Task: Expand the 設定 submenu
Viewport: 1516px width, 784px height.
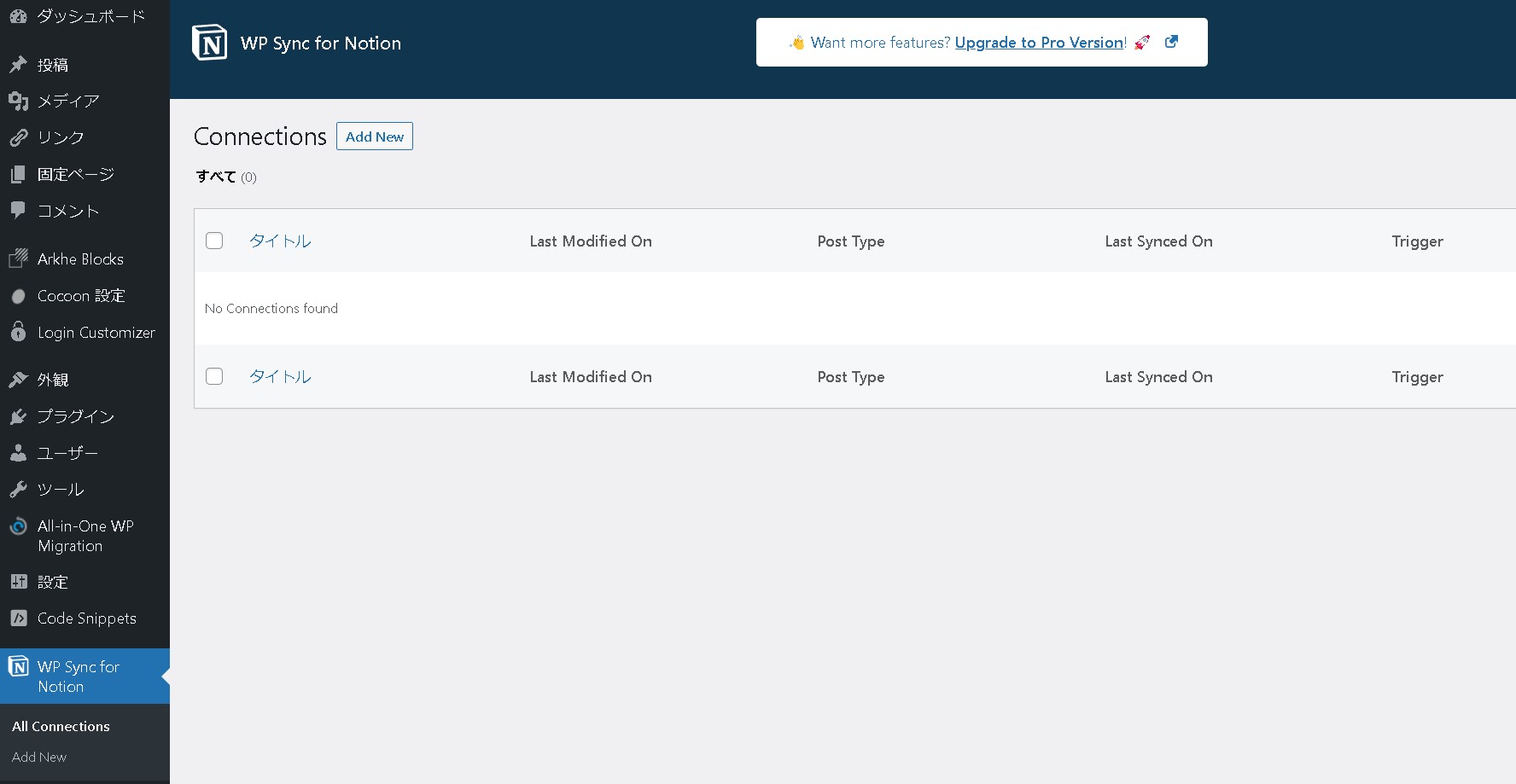Action: pos(52,581)
